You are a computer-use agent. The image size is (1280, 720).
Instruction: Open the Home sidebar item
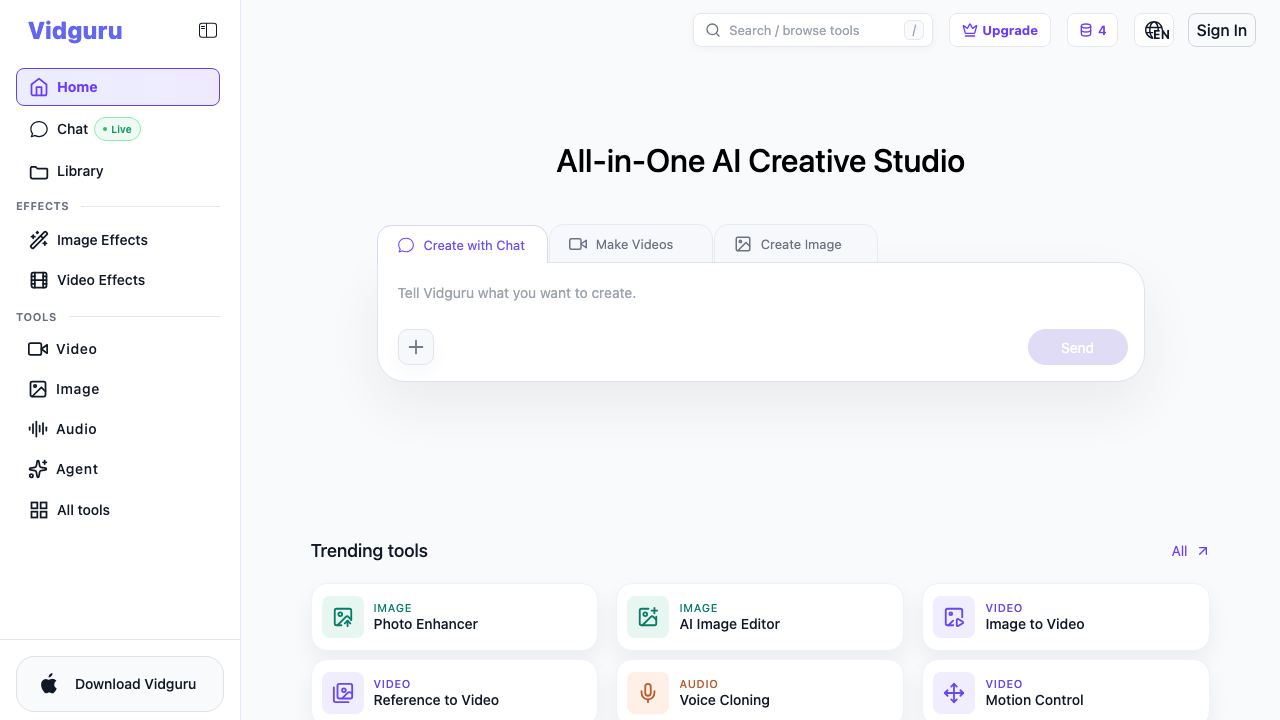(x=118, y=87)
